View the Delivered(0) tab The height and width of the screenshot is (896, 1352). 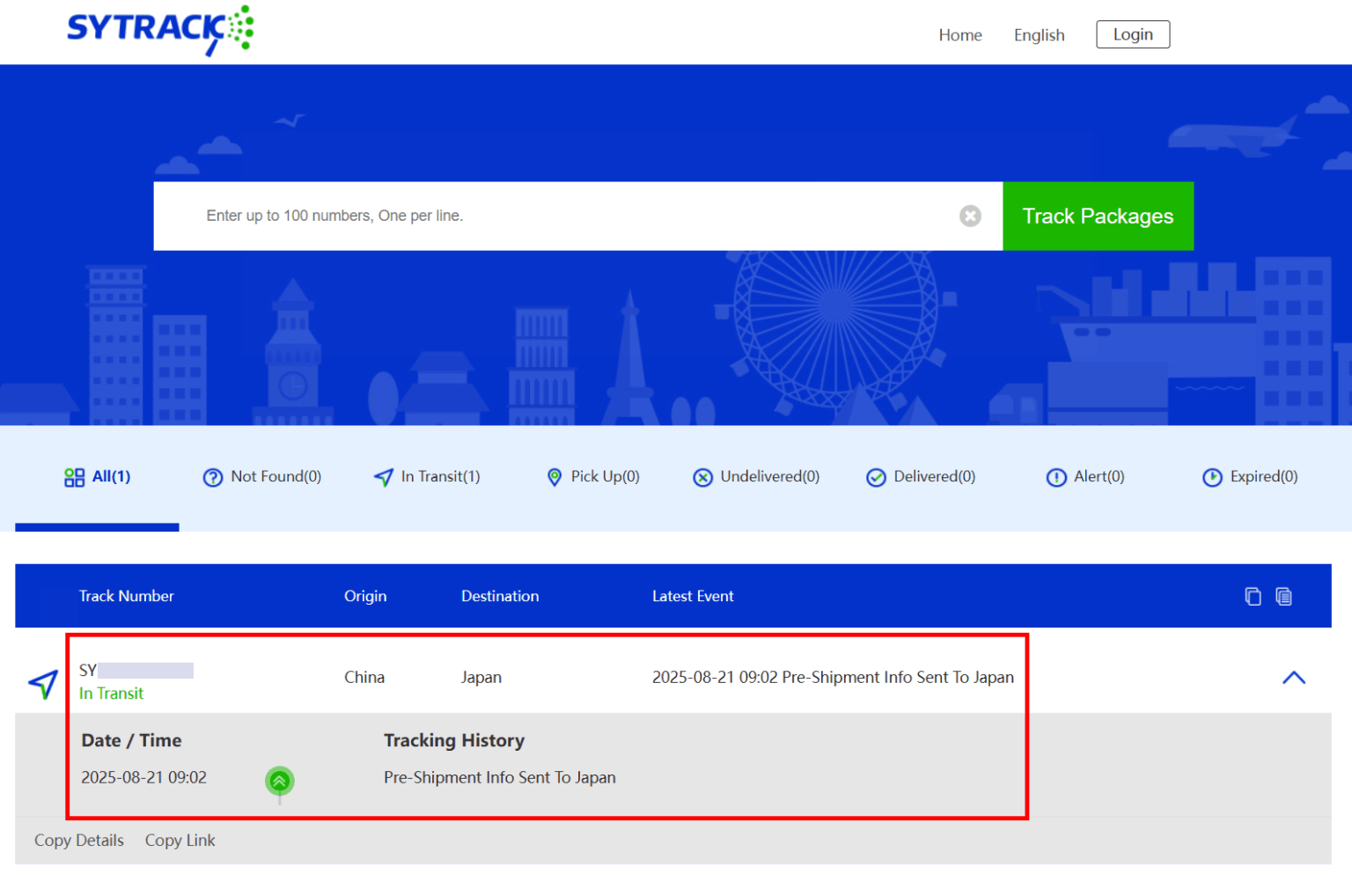point(921,477)
